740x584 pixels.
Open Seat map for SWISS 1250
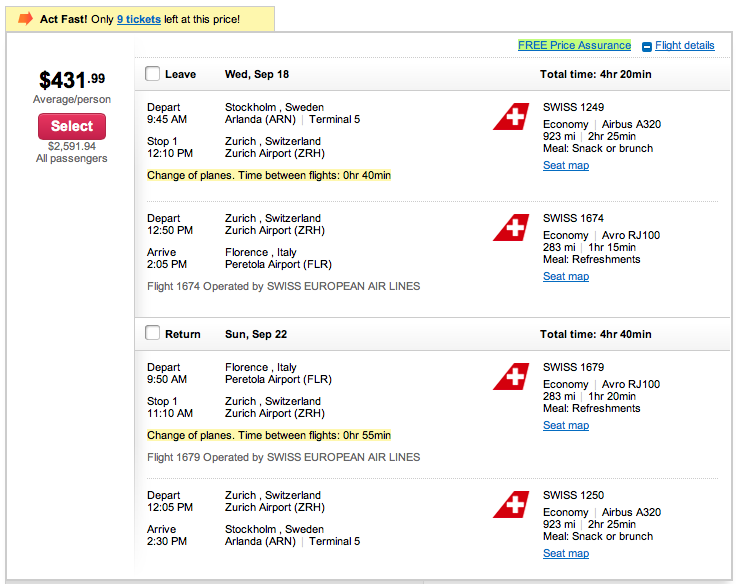coord(566,554)
